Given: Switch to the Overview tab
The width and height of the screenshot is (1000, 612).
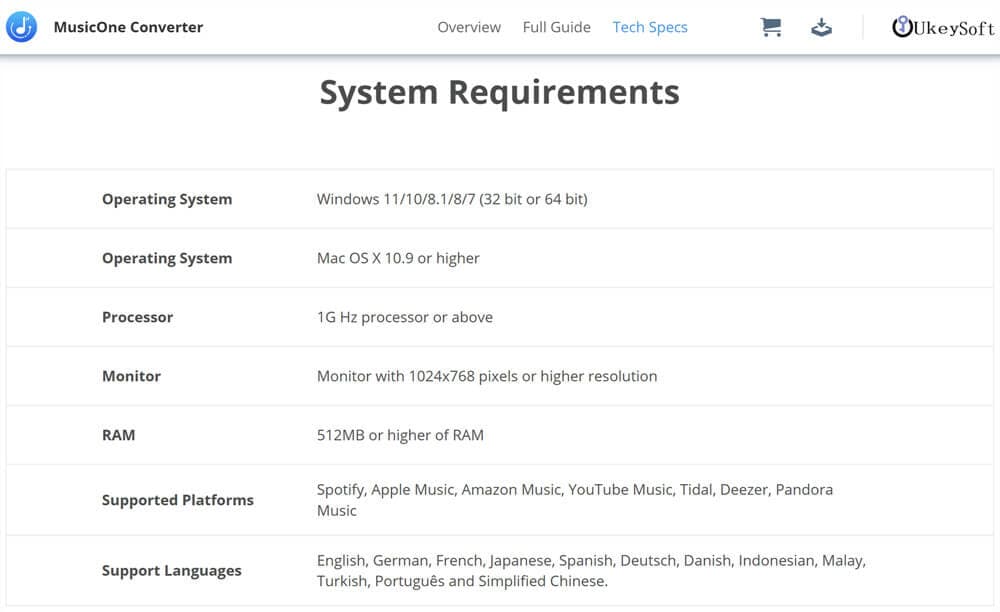Looking at the screenshot, I should pyautogui.click(x=468, y=27).
